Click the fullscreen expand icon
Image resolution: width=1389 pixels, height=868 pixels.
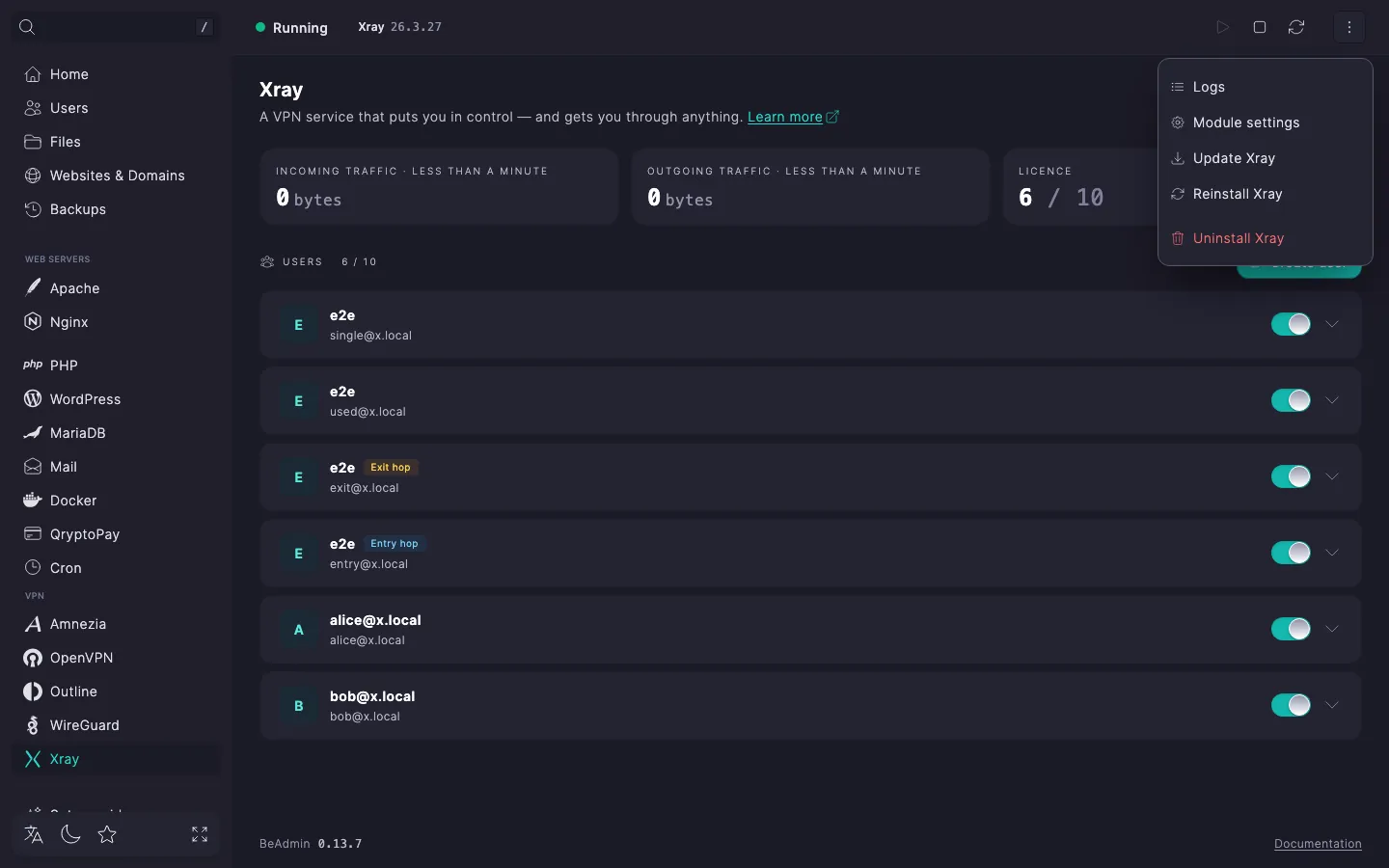(x=200, y=834)
